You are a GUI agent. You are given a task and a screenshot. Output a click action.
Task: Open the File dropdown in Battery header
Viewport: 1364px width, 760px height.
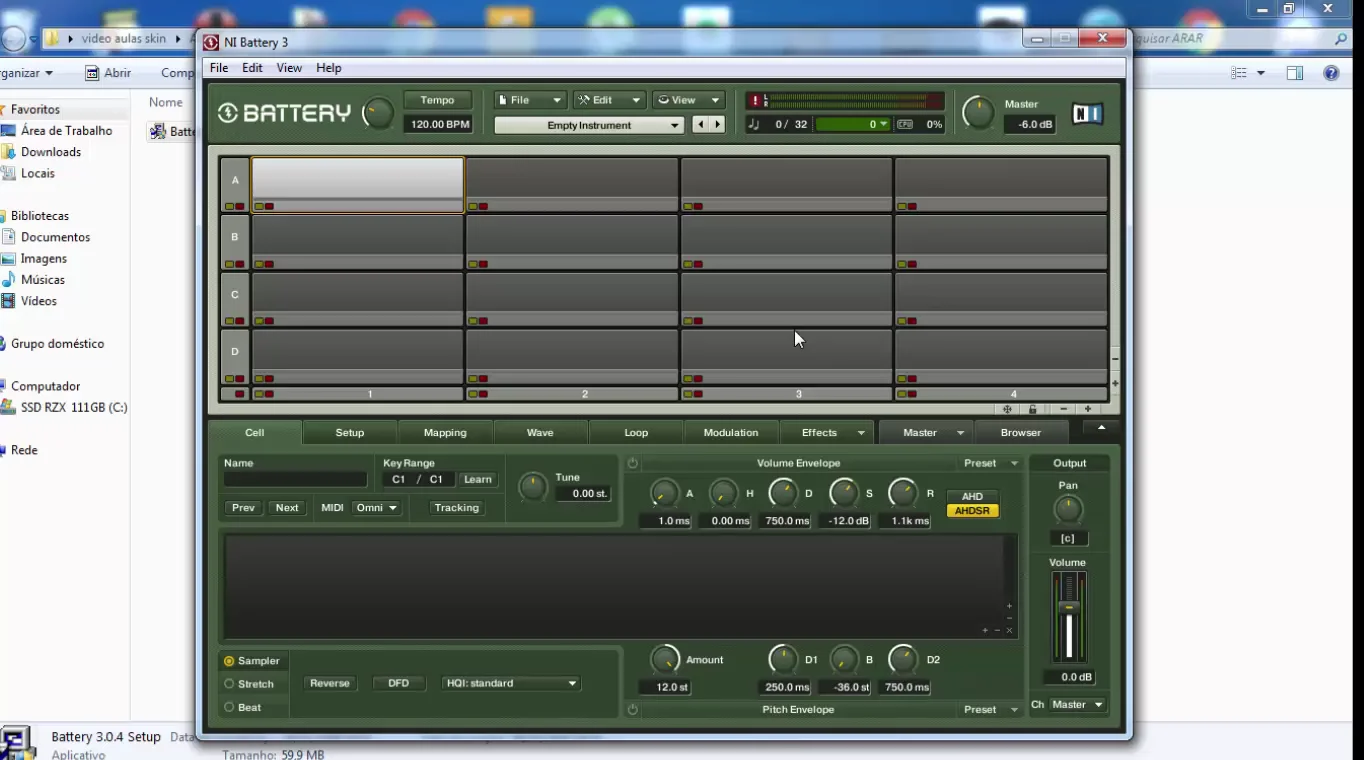coord(530,100)
